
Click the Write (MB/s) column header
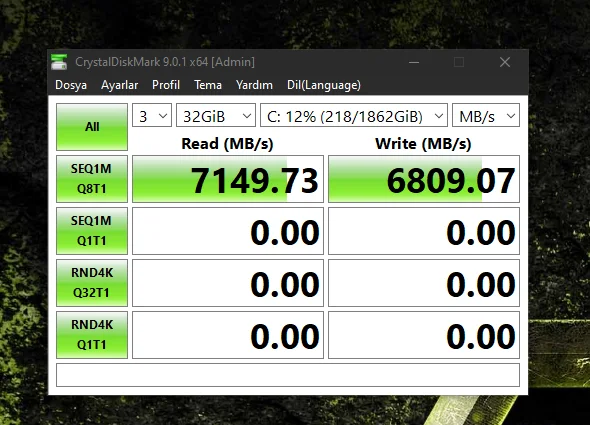(423, 144)
